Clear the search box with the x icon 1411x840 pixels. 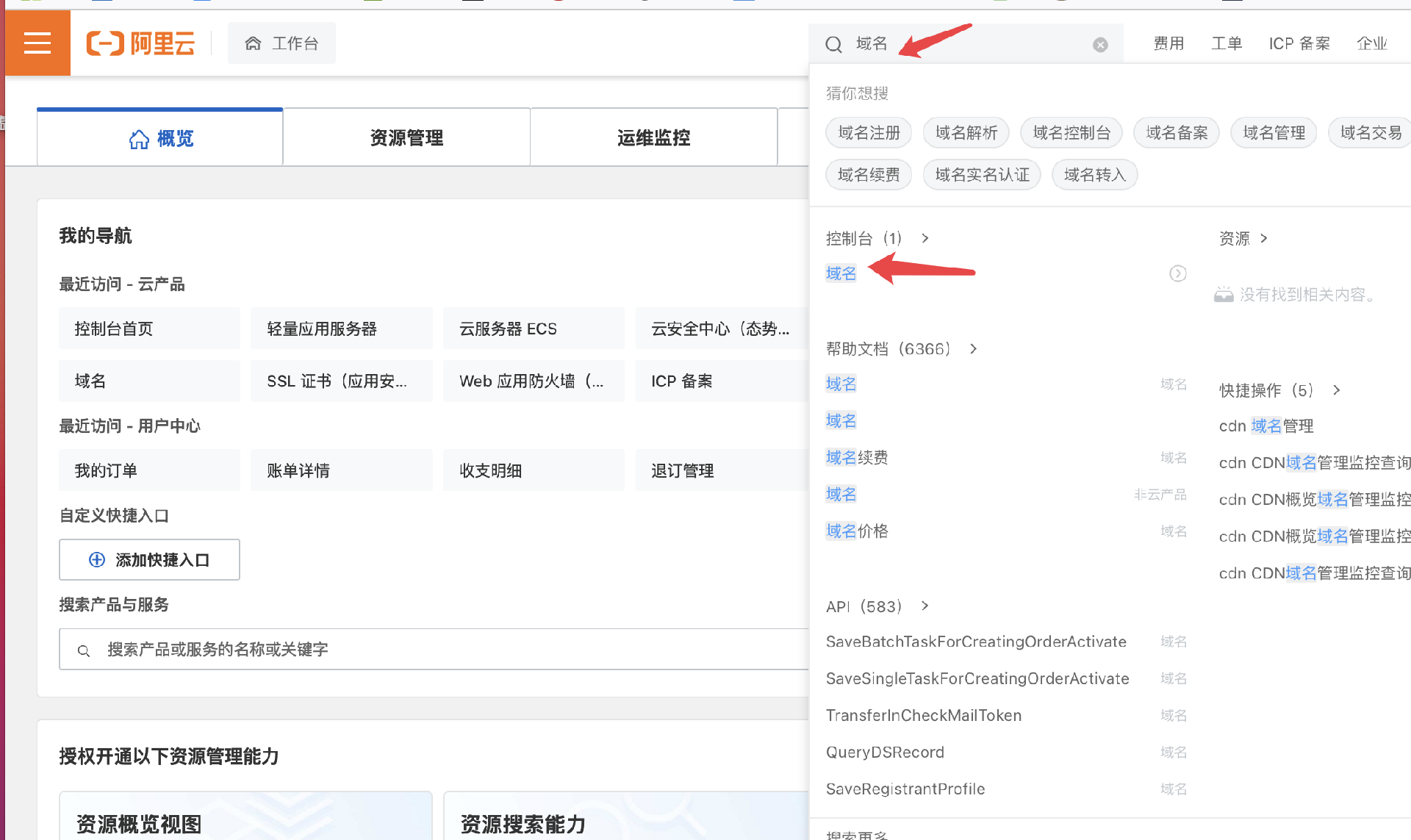[x=1100, y=45]
